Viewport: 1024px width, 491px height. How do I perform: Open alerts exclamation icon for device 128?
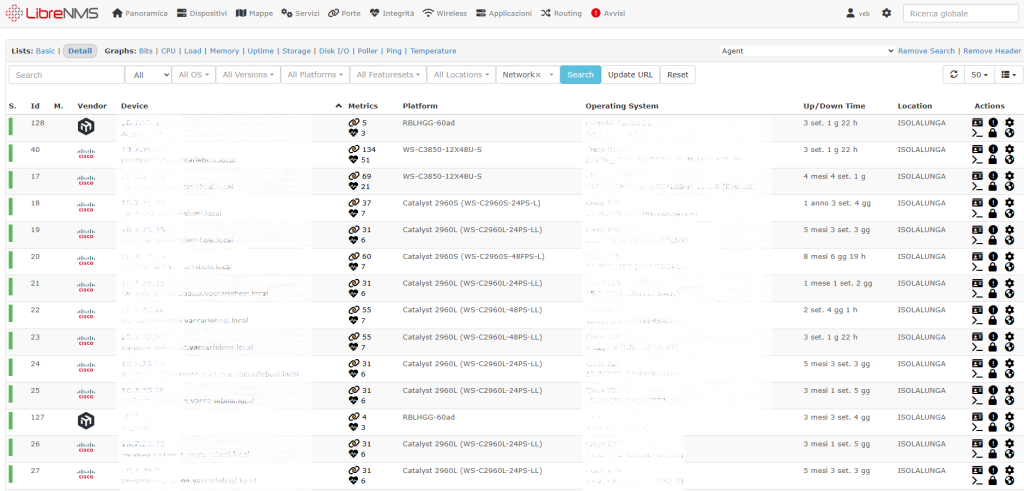click(992, 123)
